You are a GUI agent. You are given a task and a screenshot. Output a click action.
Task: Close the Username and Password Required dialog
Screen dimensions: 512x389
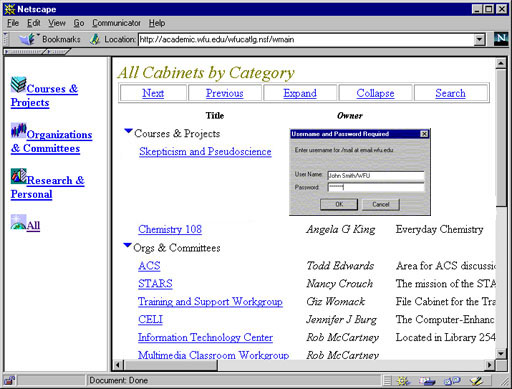pos(424,134)
